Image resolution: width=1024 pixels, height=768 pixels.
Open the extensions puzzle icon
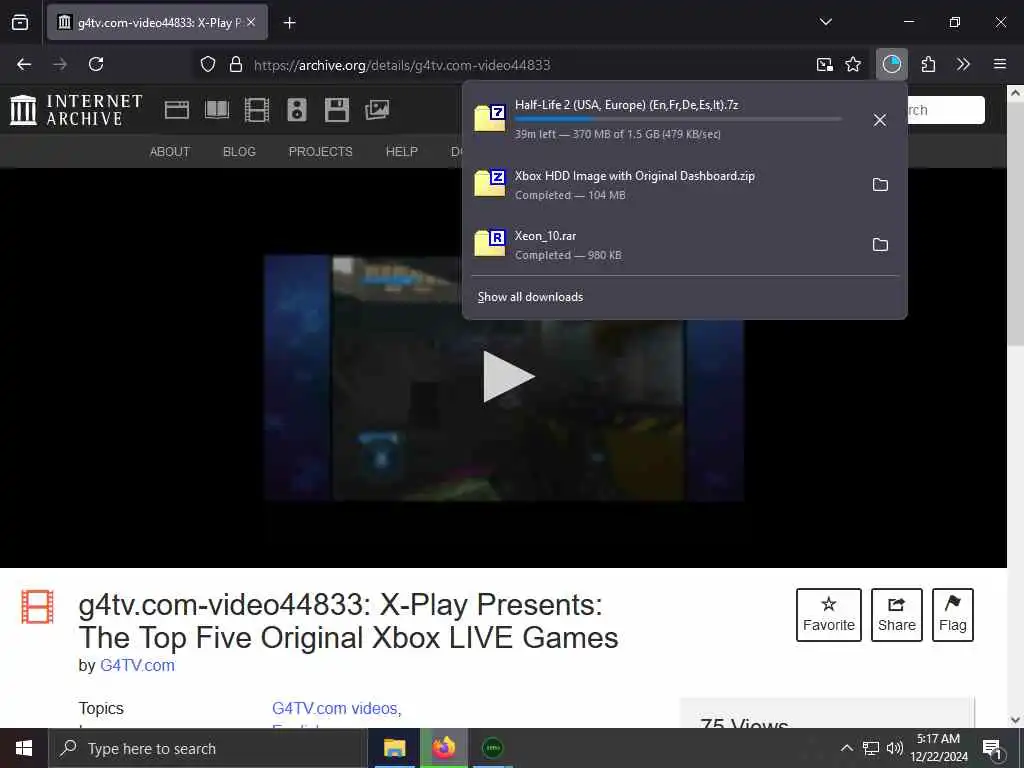point(928,64)
